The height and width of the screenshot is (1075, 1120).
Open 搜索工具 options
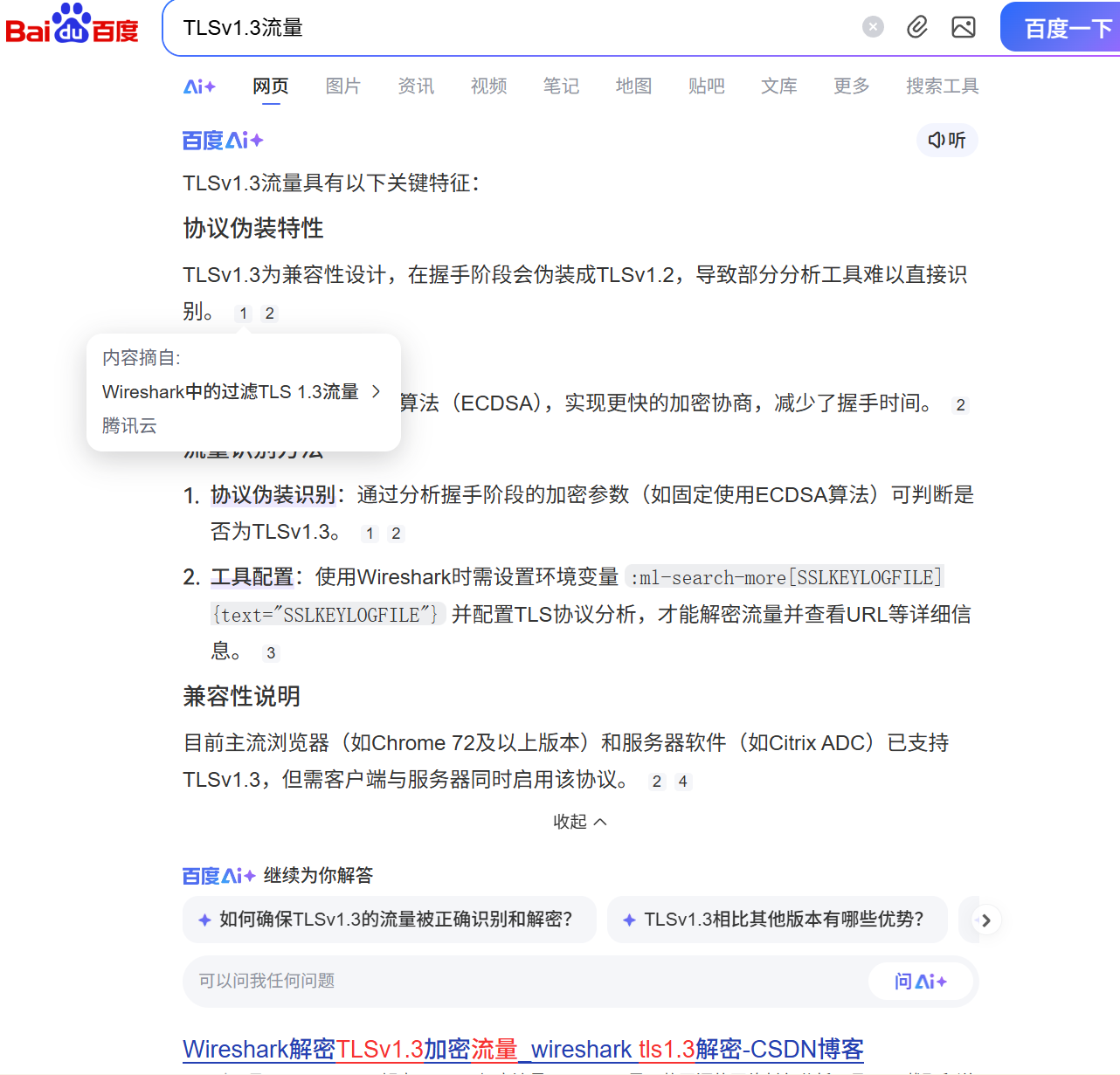tap(943, 86)
